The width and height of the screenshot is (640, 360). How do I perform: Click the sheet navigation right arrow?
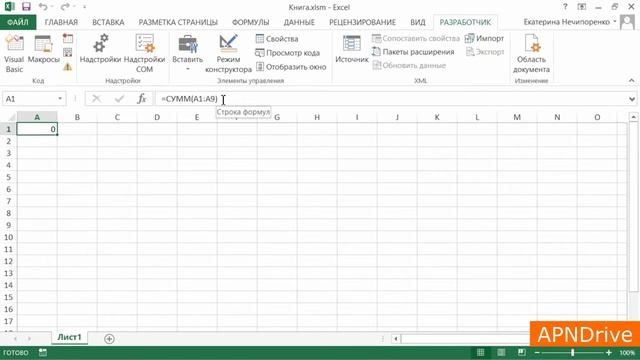29,338
